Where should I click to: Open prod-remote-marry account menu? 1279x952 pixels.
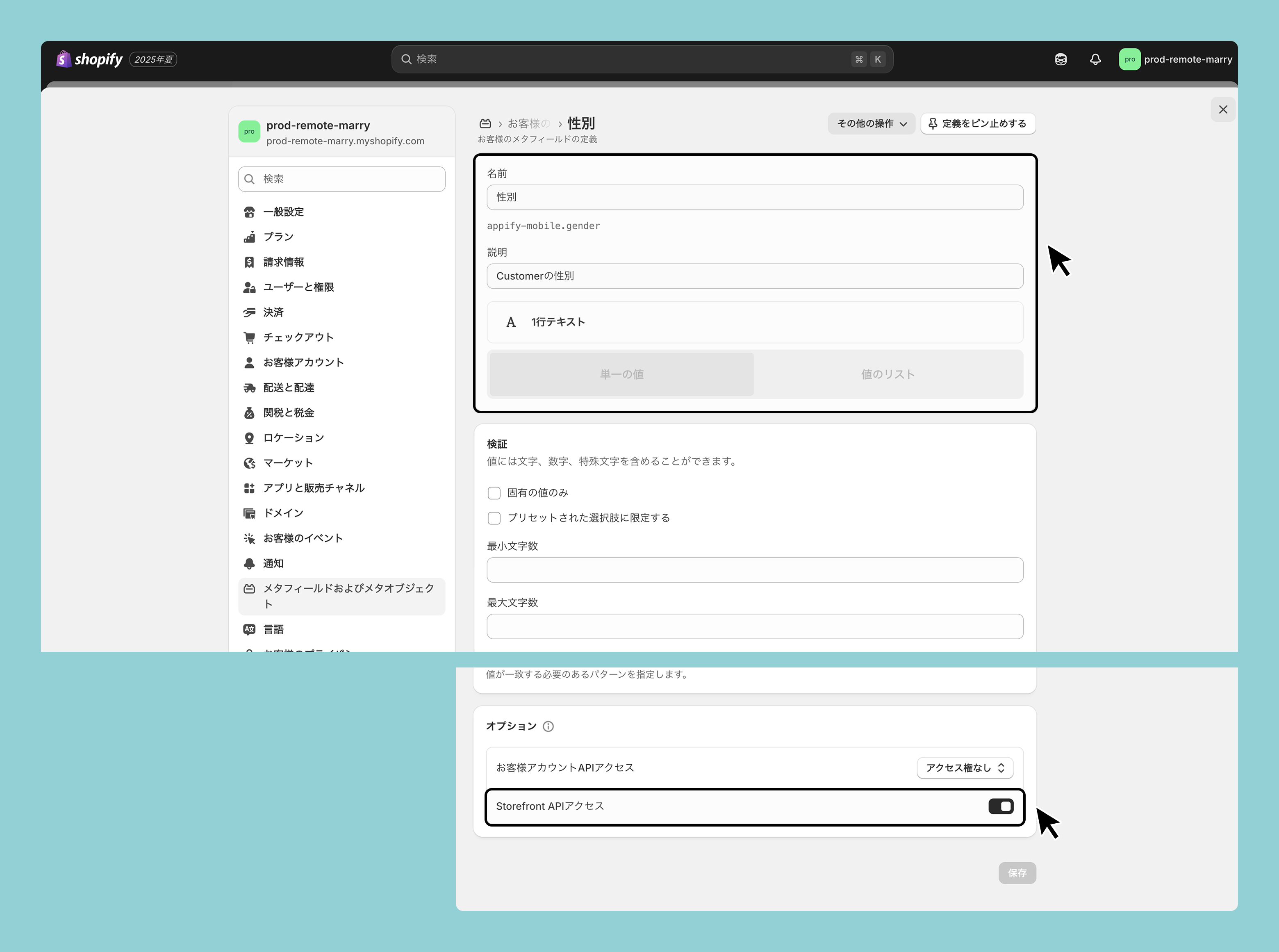[x=1175, y=59]
